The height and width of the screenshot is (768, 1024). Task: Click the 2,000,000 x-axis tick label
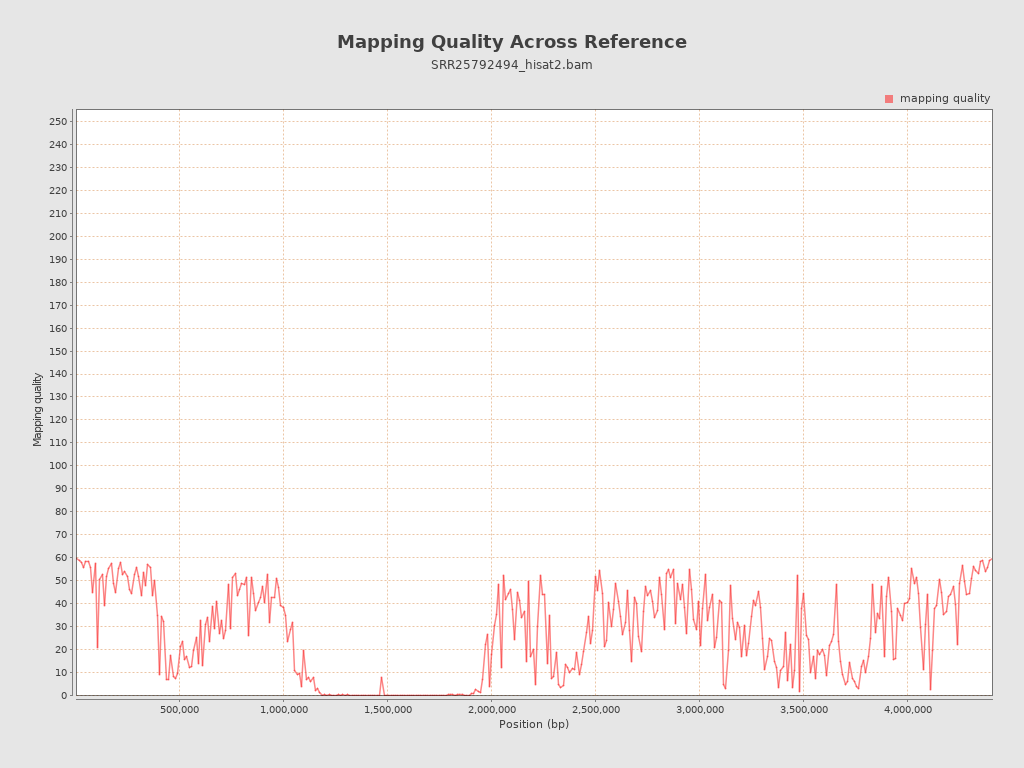tap(492, 710)
